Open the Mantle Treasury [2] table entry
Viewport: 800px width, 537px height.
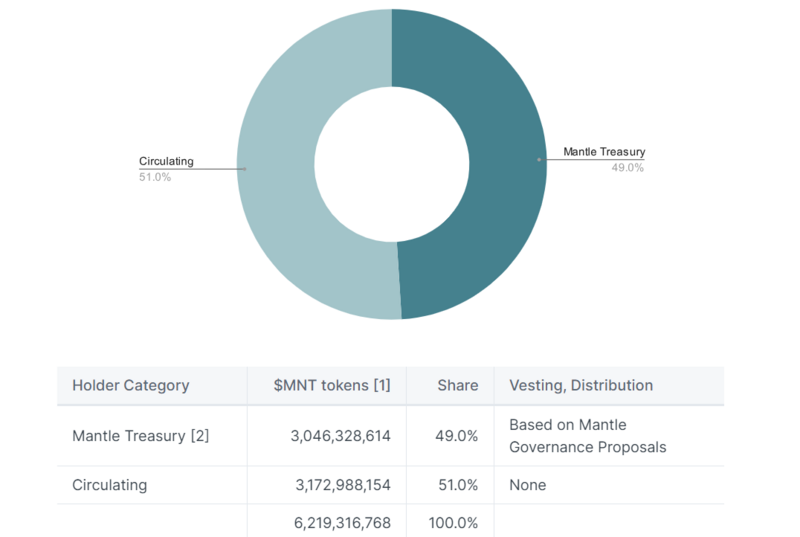point(140,436)
